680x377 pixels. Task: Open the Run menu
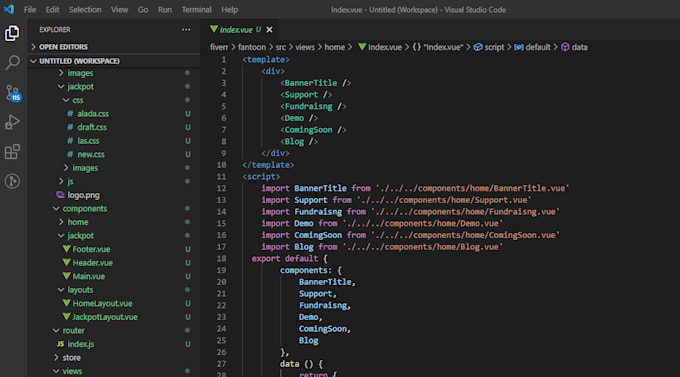[165, 10]
